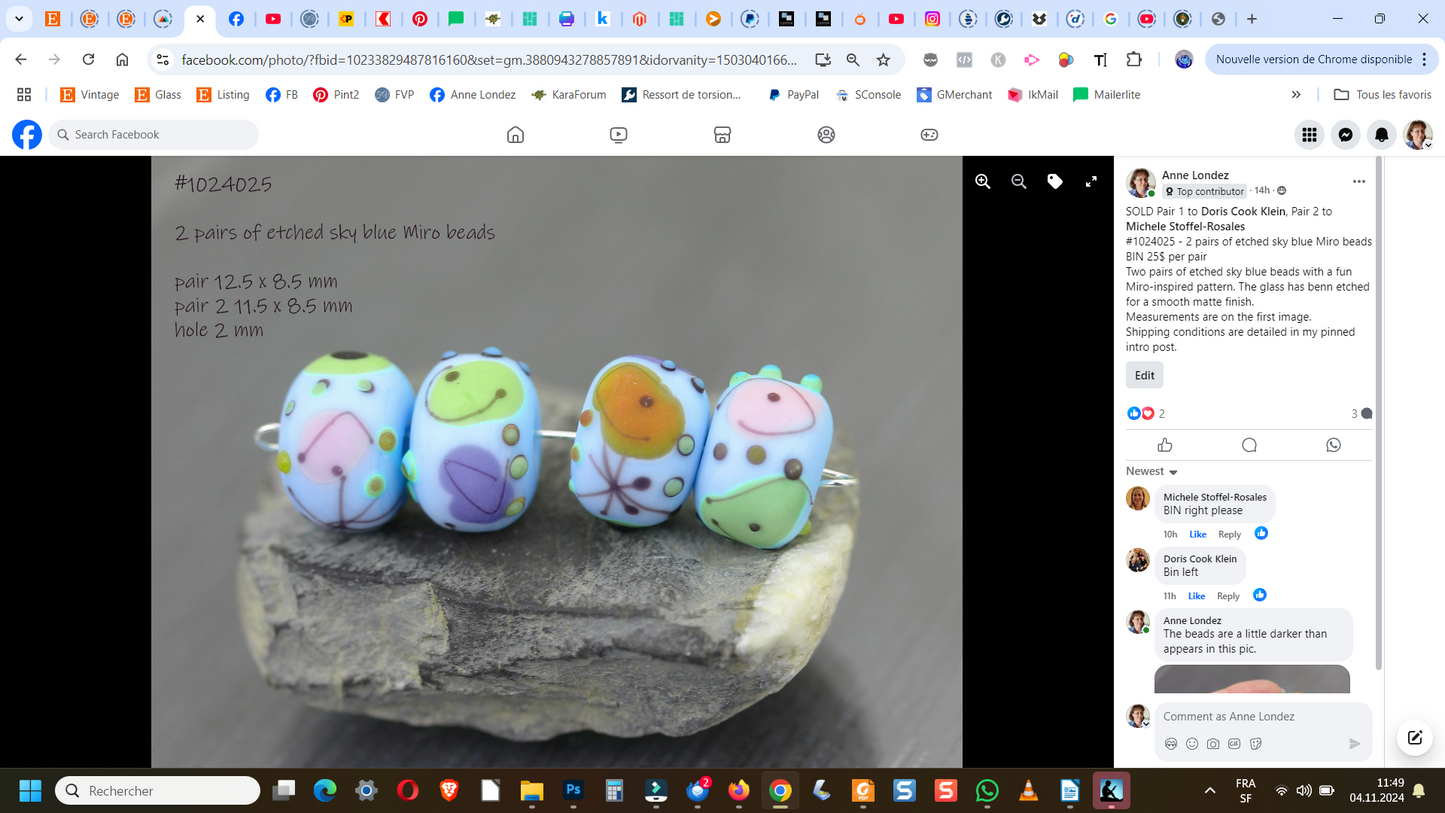Open new message compose icon
Image resolution: width=1445 pixels, height=813 pixels.
(x=1415, y=738)
